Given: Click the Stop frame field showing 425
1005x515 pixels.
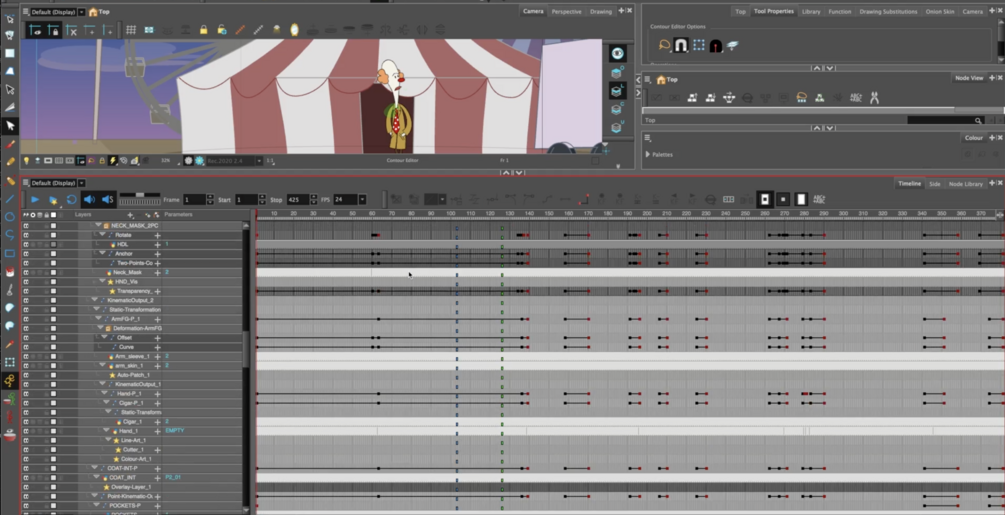Looking at the screenshot, I should [x=297, y=200].
